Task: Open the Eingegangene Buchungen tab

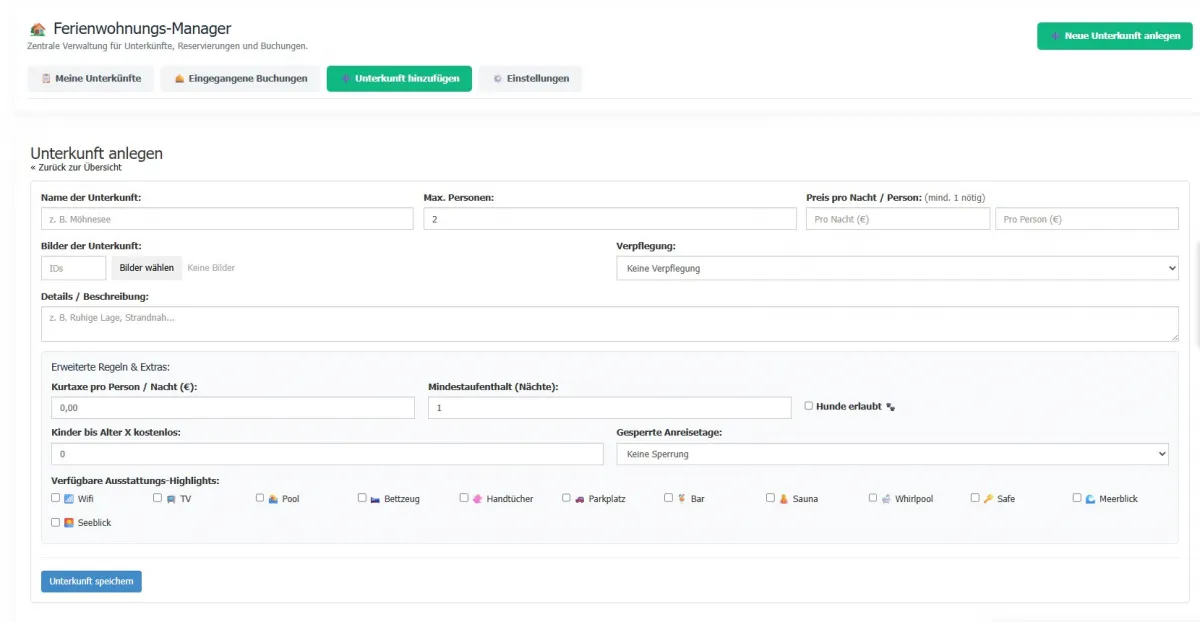Action: 241,79
